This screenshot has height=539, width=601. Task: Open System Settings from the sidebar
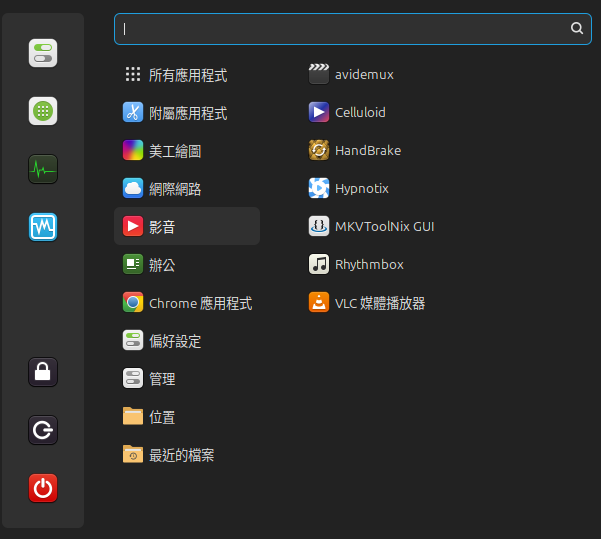click(43, 53)
